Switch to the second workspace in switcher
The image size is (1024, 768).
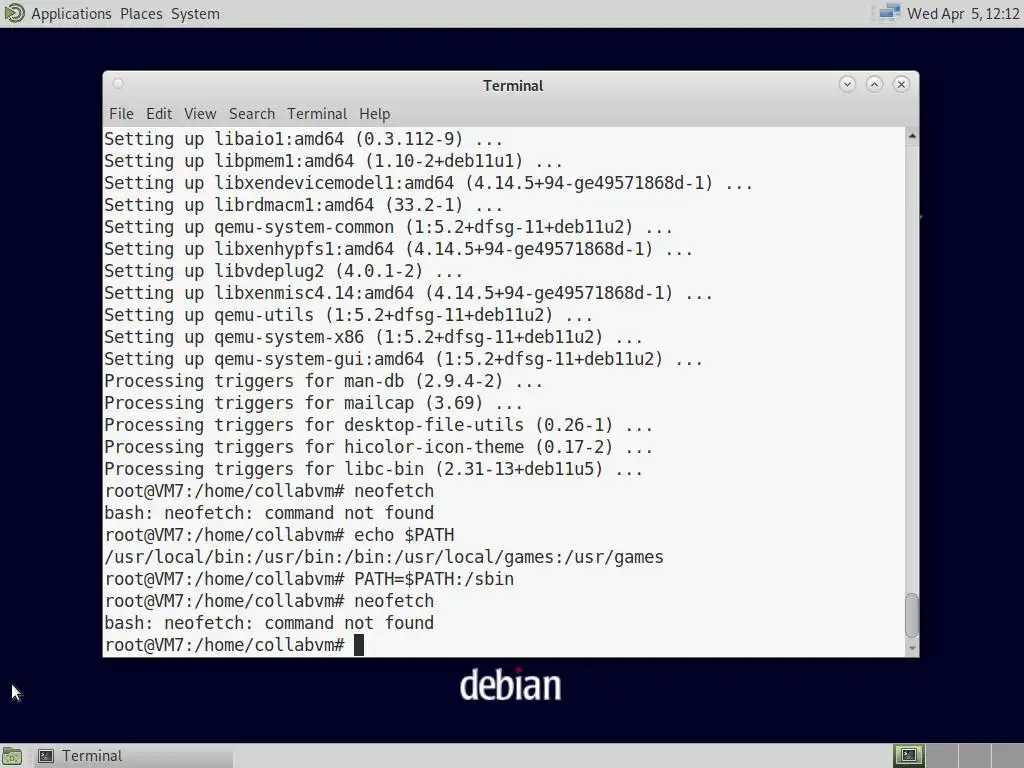click(941, 756)
